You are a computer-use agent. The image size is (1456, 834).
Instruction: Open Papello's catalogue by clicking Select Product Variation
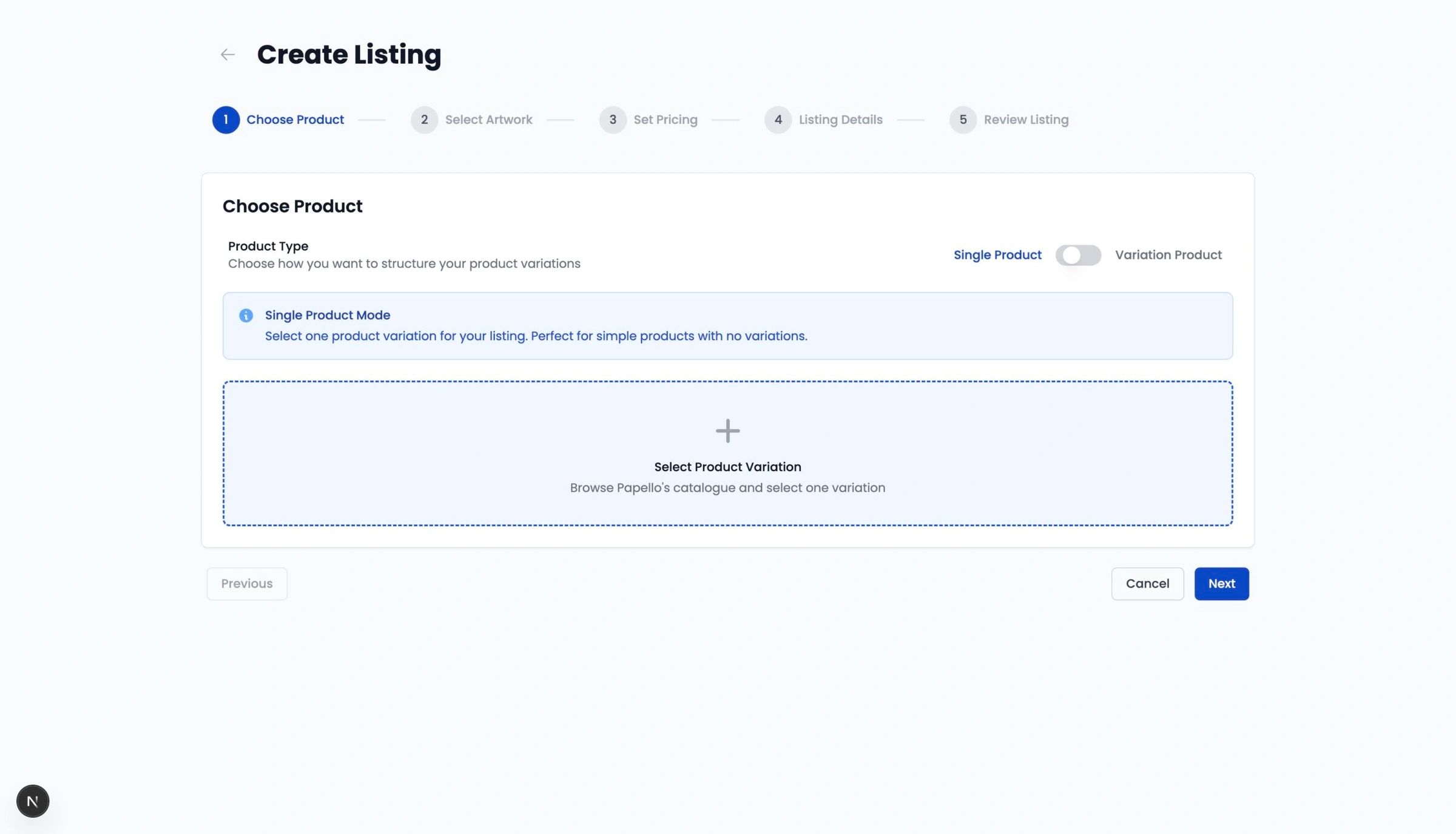click(727, 466)
